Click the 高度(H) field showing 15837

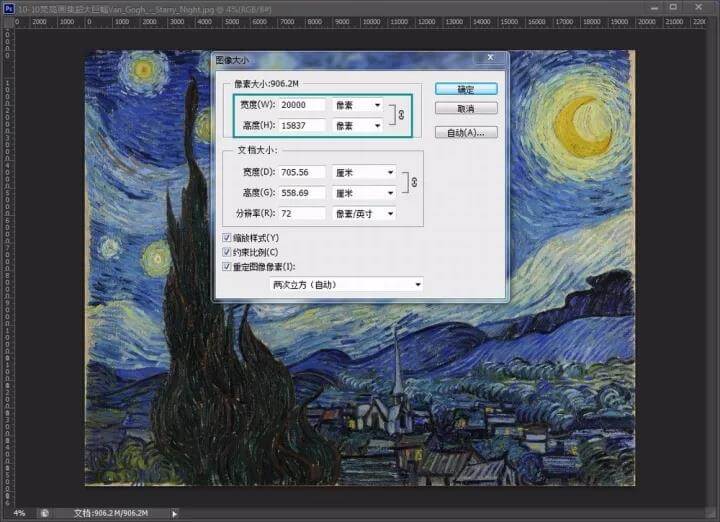pos(302,125)
